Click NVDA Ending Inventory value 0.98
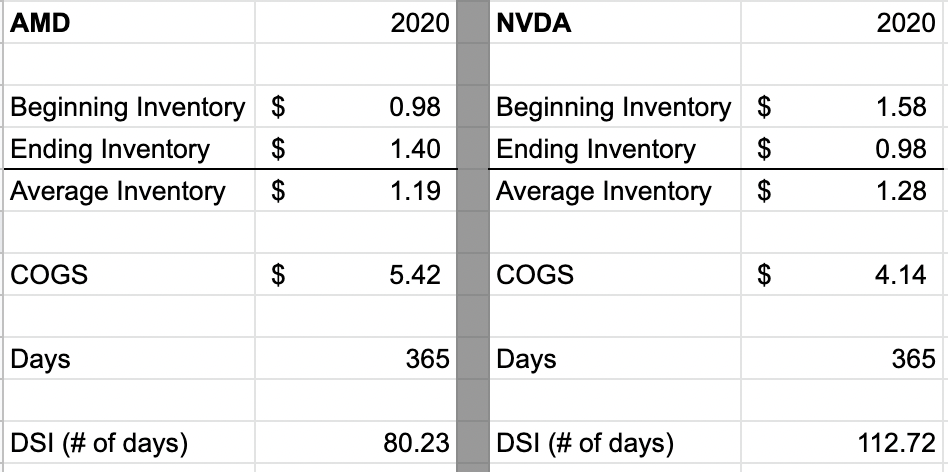948x472 pixels. (x=902, y=150)
